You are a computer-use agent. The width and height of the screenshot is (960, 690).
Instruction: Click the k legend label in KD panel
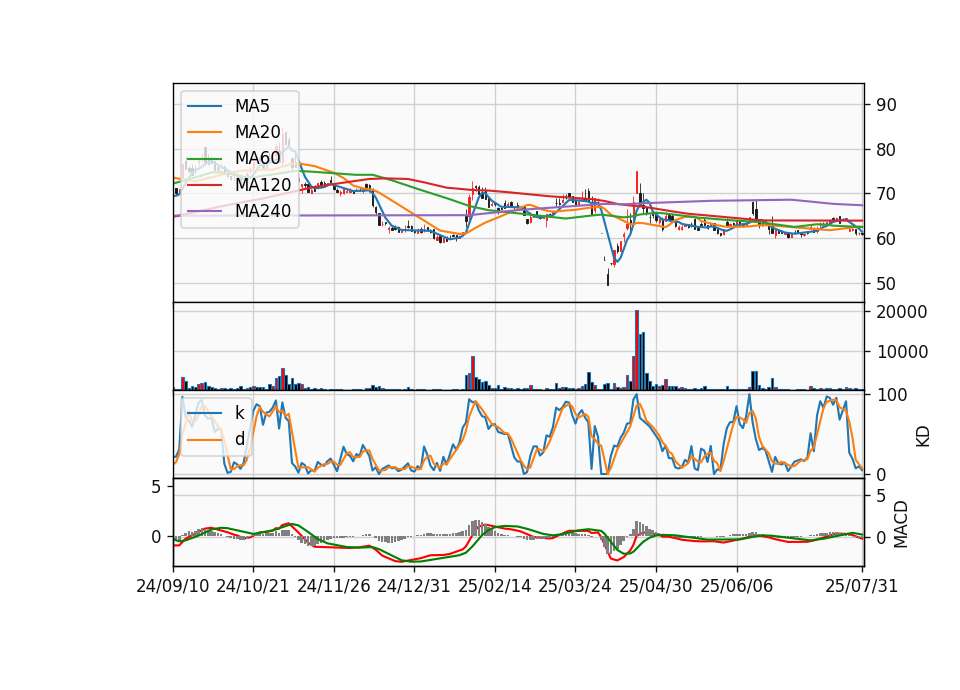tap(239, 413)
